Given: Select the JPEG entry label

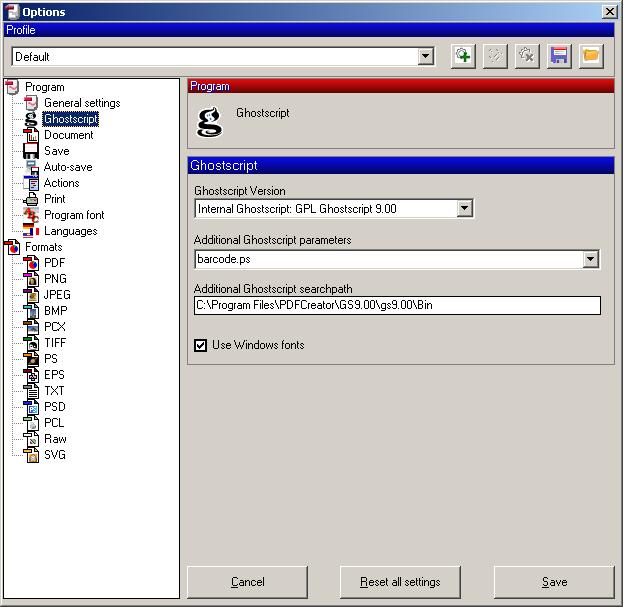Looking at the screenshot, I should coord(57,295).
